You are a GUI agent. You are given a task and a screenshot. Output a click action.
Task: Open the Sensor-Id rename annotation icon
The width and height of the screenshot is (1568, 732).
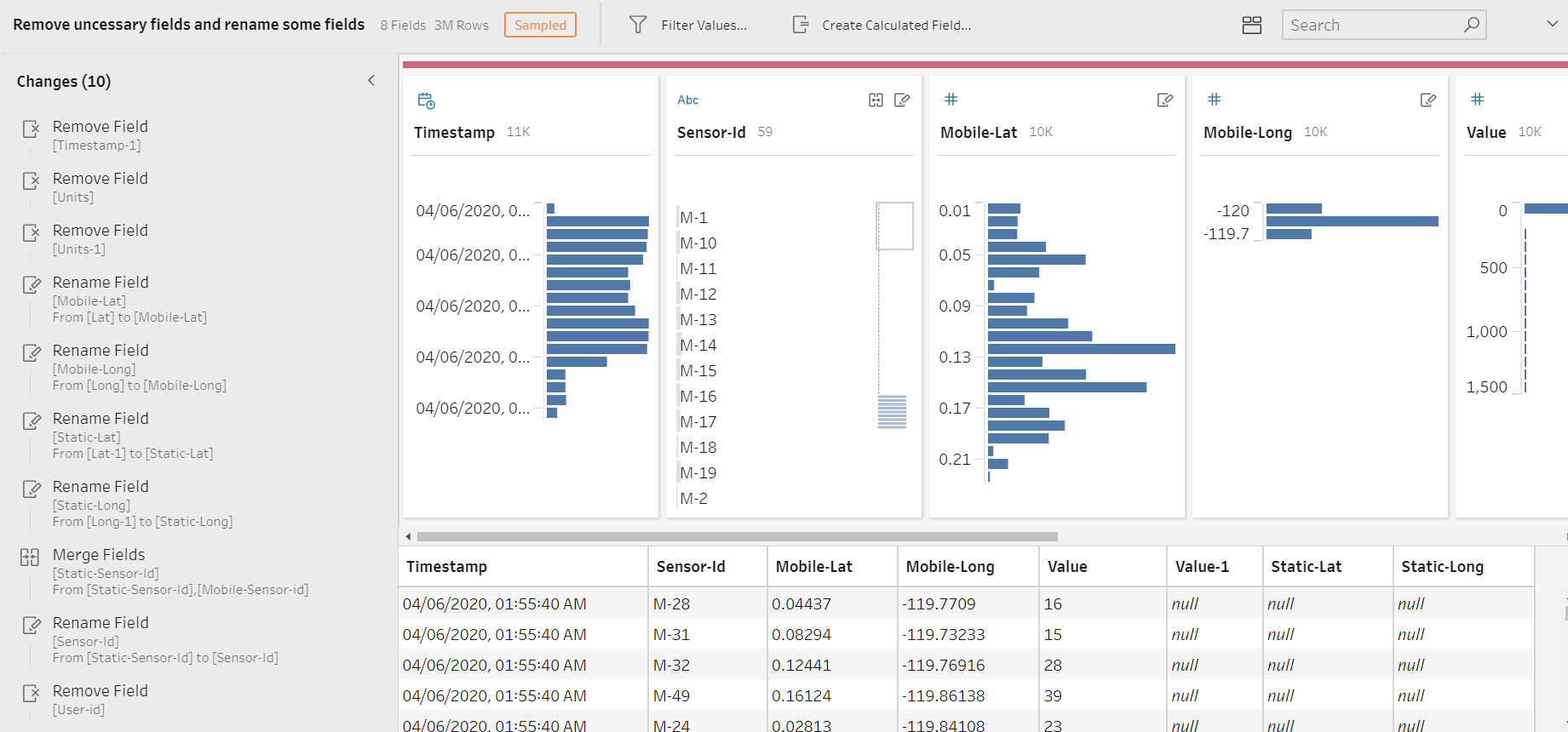coord(902,100)
